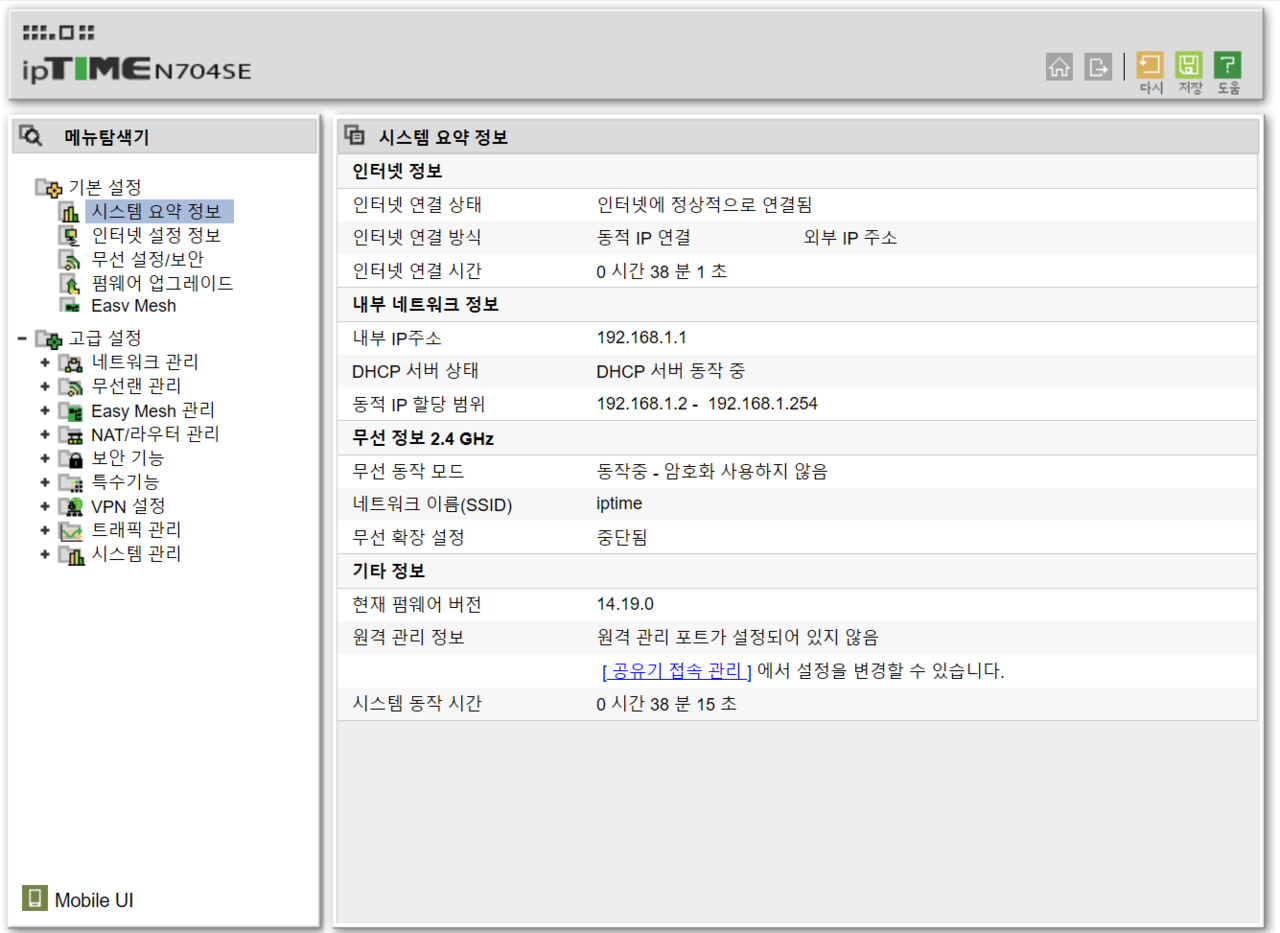Click the logout icon in header
This screenshot has height=933, width=1280.
click(x=1098, y=67)
